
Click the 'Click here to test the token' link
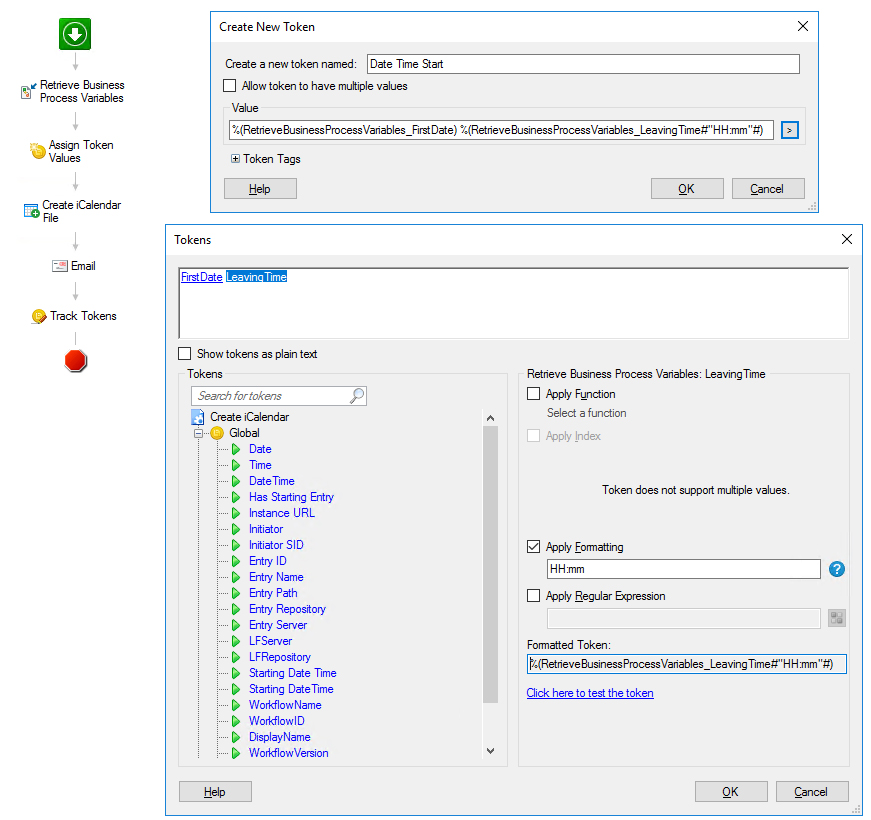590,693
